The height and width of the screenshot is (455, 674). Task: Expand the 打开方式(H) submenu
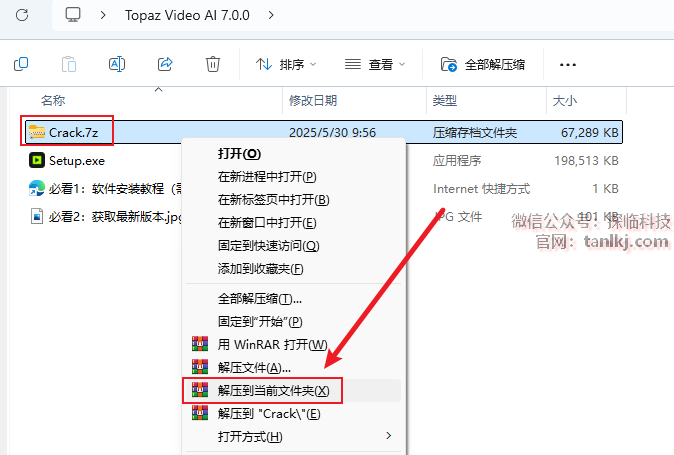pyautogui.click(x=293, y=437)
